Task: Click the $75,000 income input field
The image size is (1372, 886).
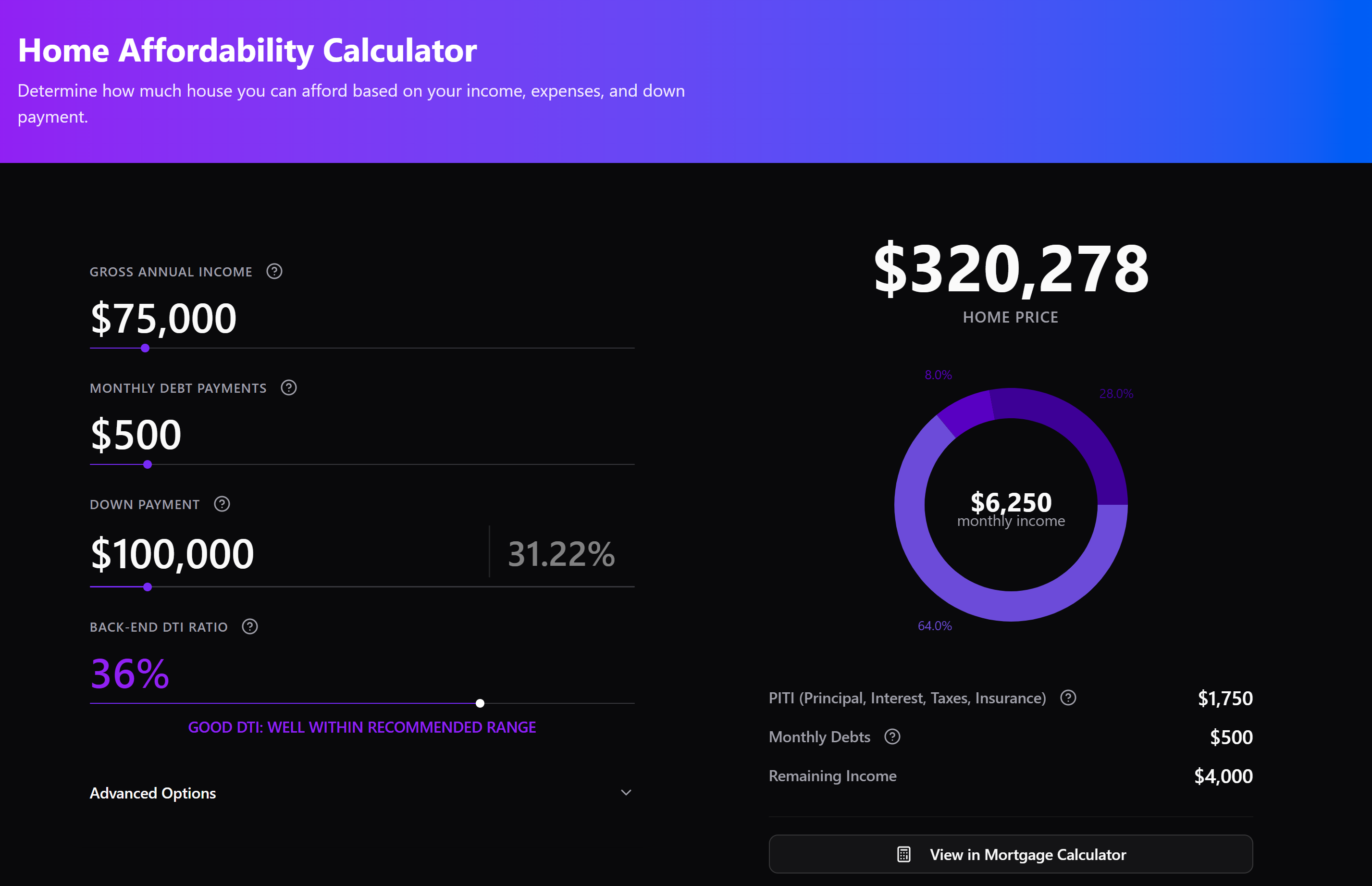Action: (x=164, y=318)
